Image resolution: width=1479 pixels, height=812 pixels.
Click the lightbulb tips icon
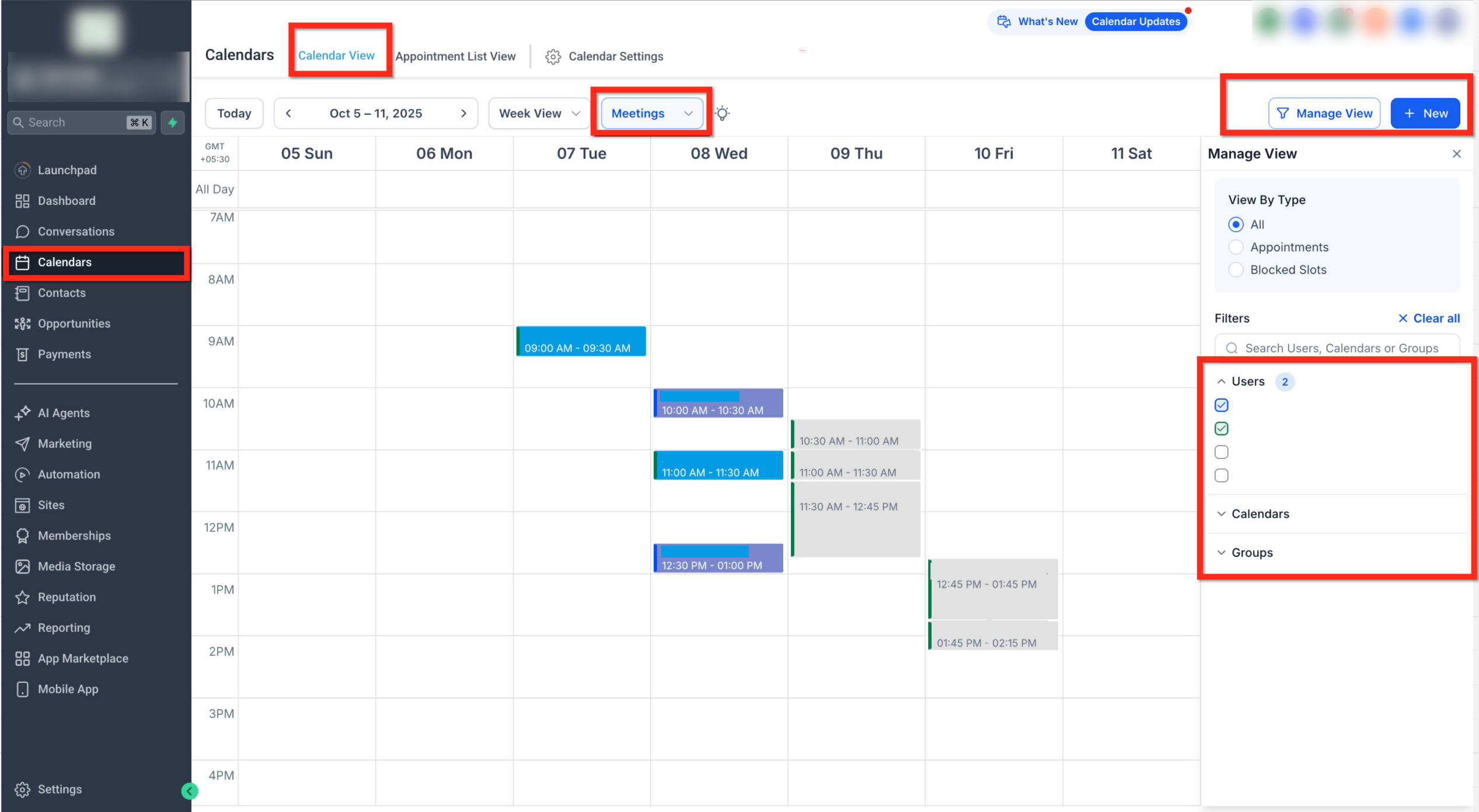pos(723,113)
